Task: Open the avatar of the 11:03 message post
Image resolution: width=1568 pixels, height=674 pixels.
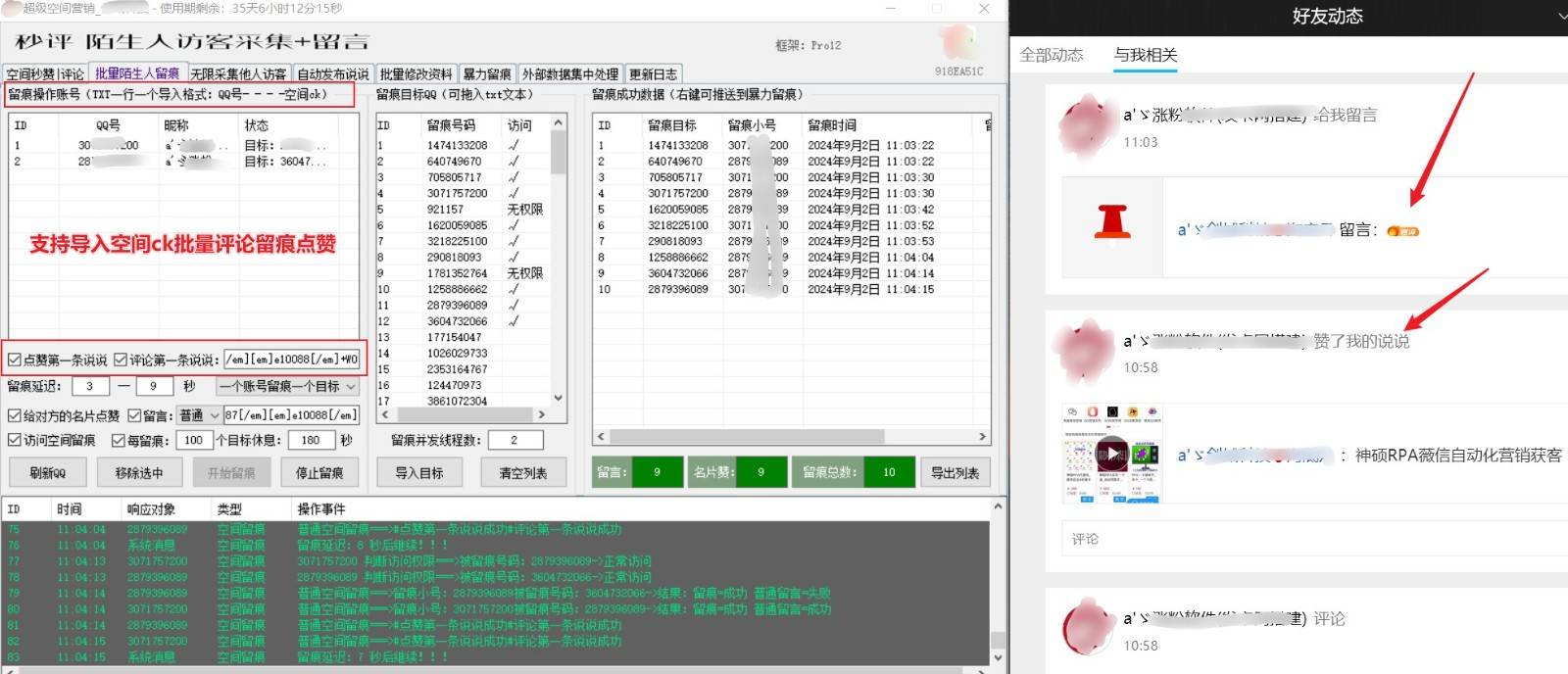Action: (1083, 126)
